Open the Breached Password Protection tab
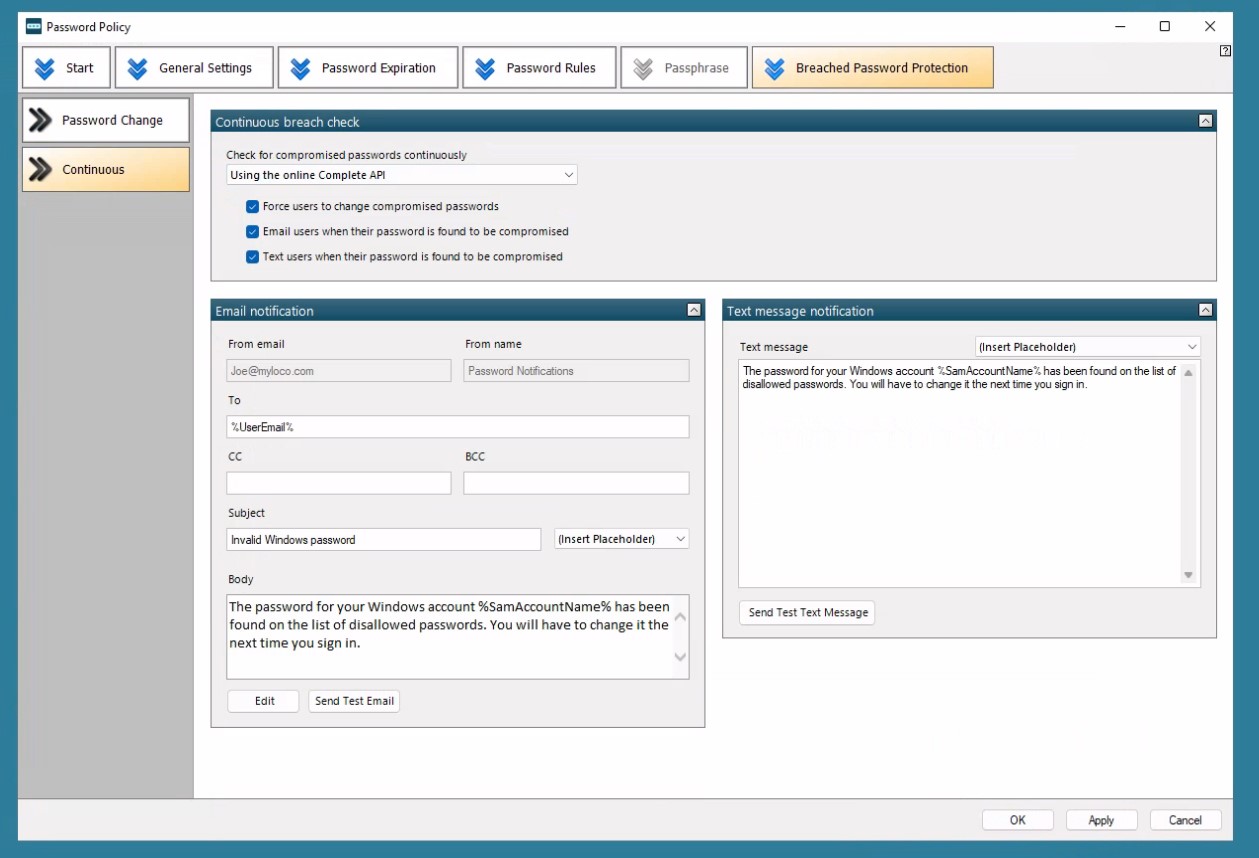This screenshot has width=1259, height=858. point(873,68)
